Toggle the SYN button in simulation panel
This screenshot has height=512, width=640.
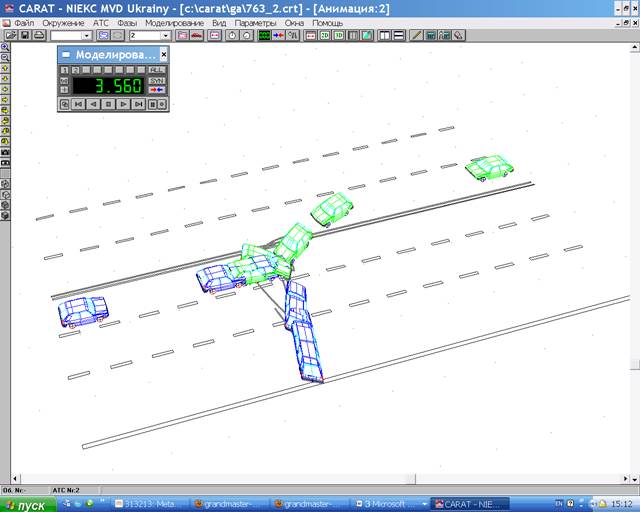pos(157,80)
